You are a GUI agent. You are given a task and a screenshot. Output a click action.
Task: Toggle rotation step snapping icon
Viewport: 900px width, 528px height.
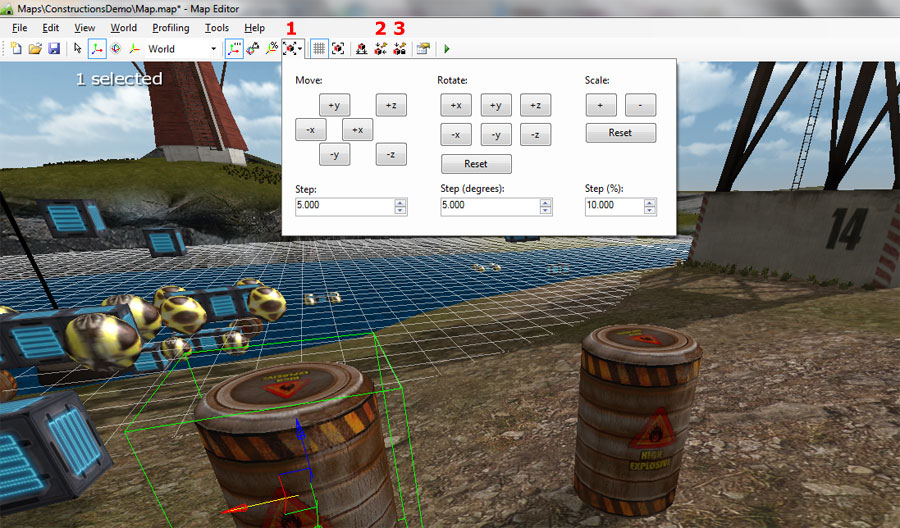tap(253, 49)
